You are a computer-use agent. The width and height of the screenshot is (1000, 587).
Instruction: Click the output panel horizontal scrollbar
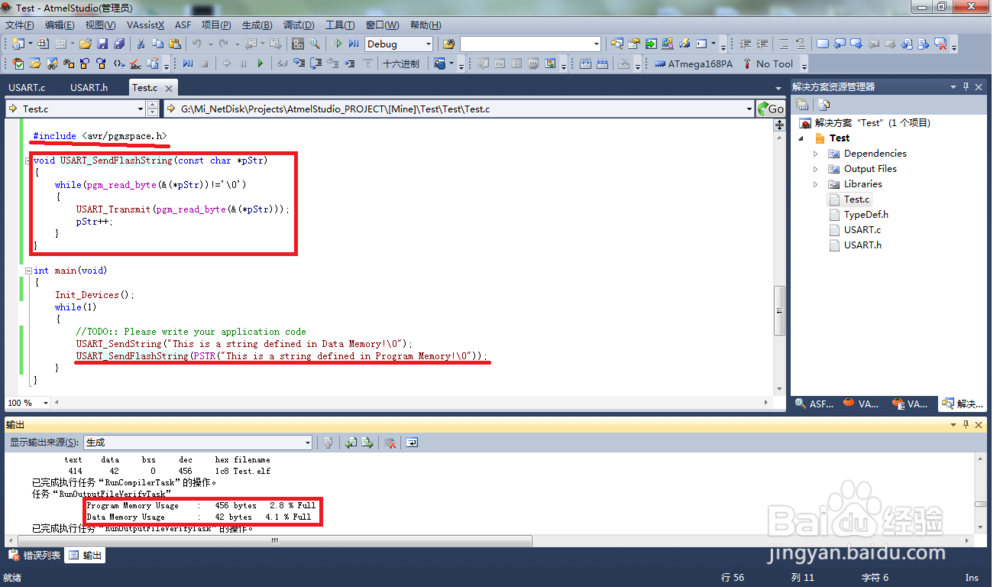coord(274,541)
